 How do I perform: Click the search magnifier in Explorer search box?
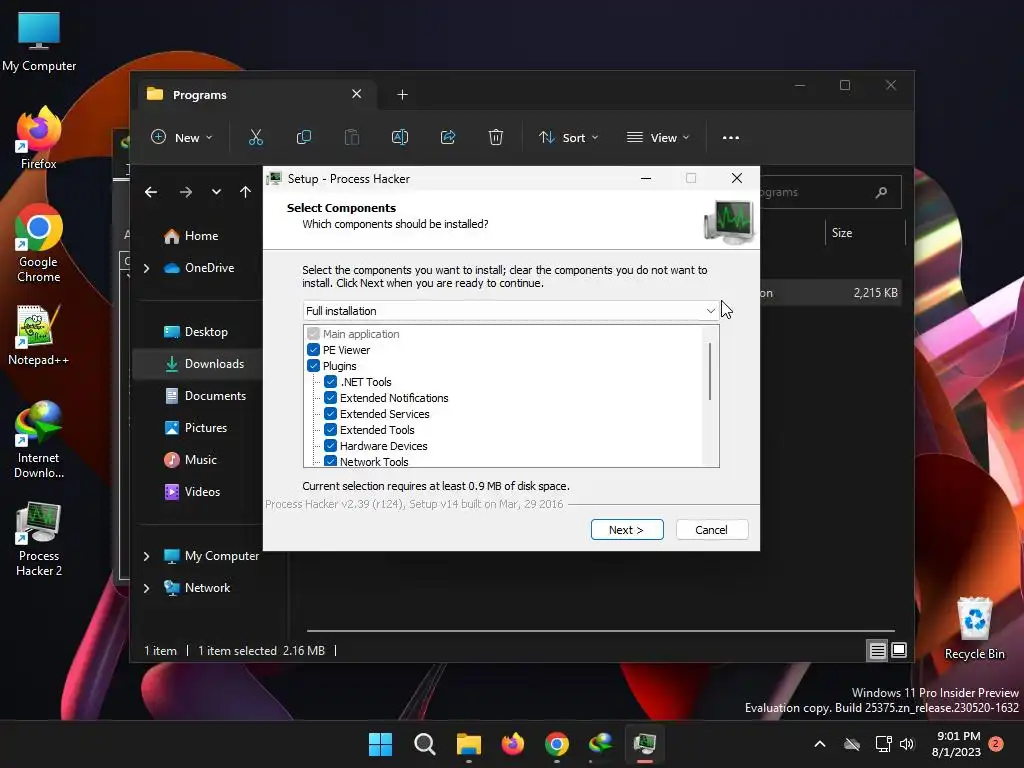point(881,192)
